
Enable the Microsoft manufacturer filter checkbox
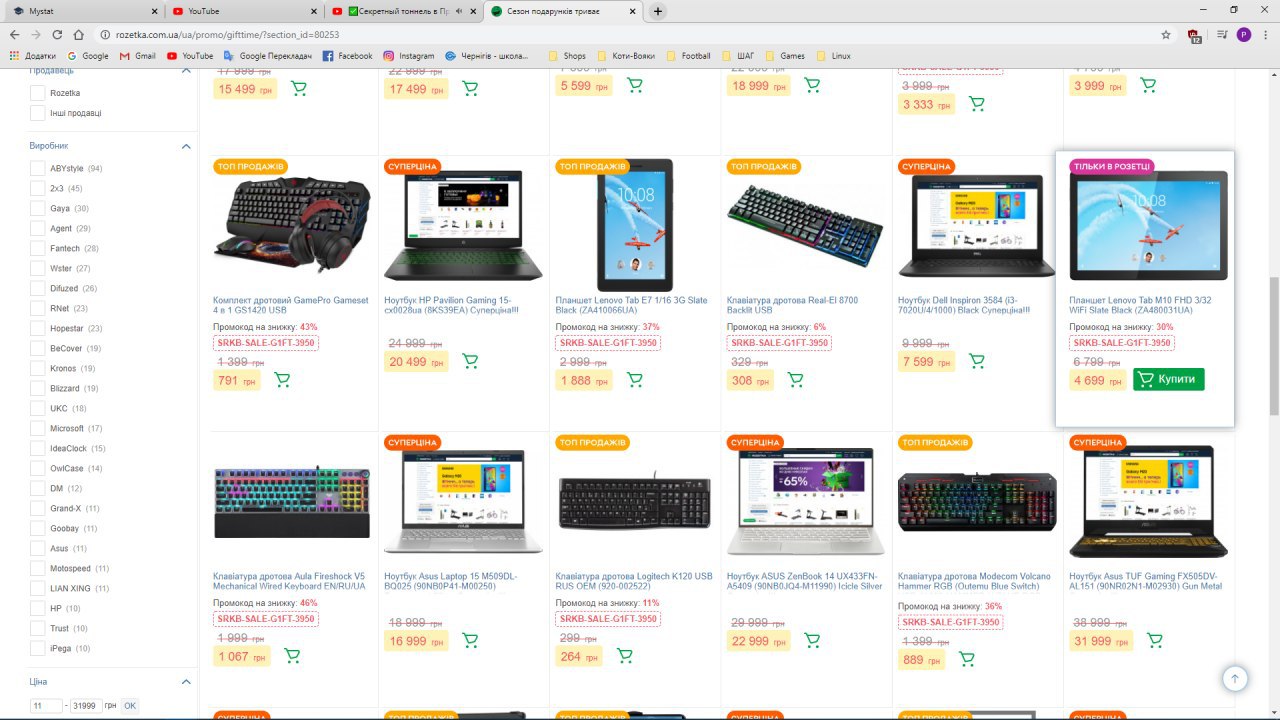38,428
